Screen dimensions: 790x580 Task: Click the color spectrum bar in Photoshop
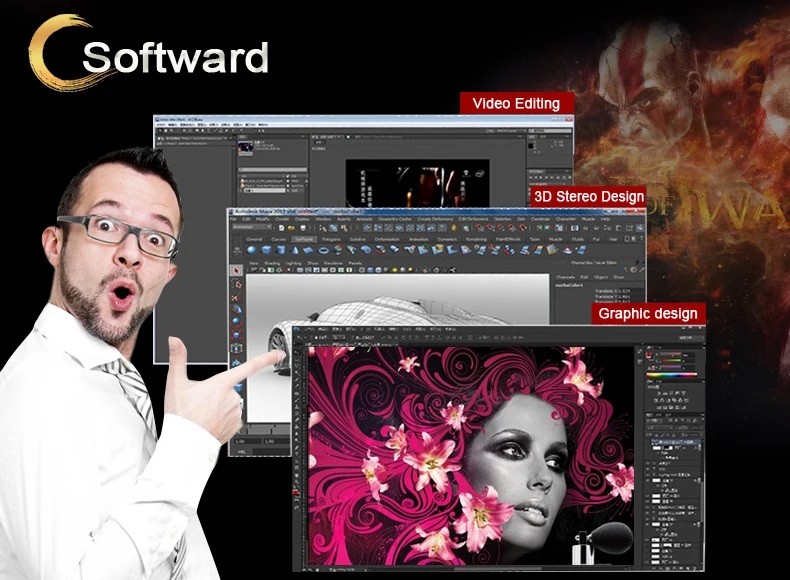coord(672,375)
